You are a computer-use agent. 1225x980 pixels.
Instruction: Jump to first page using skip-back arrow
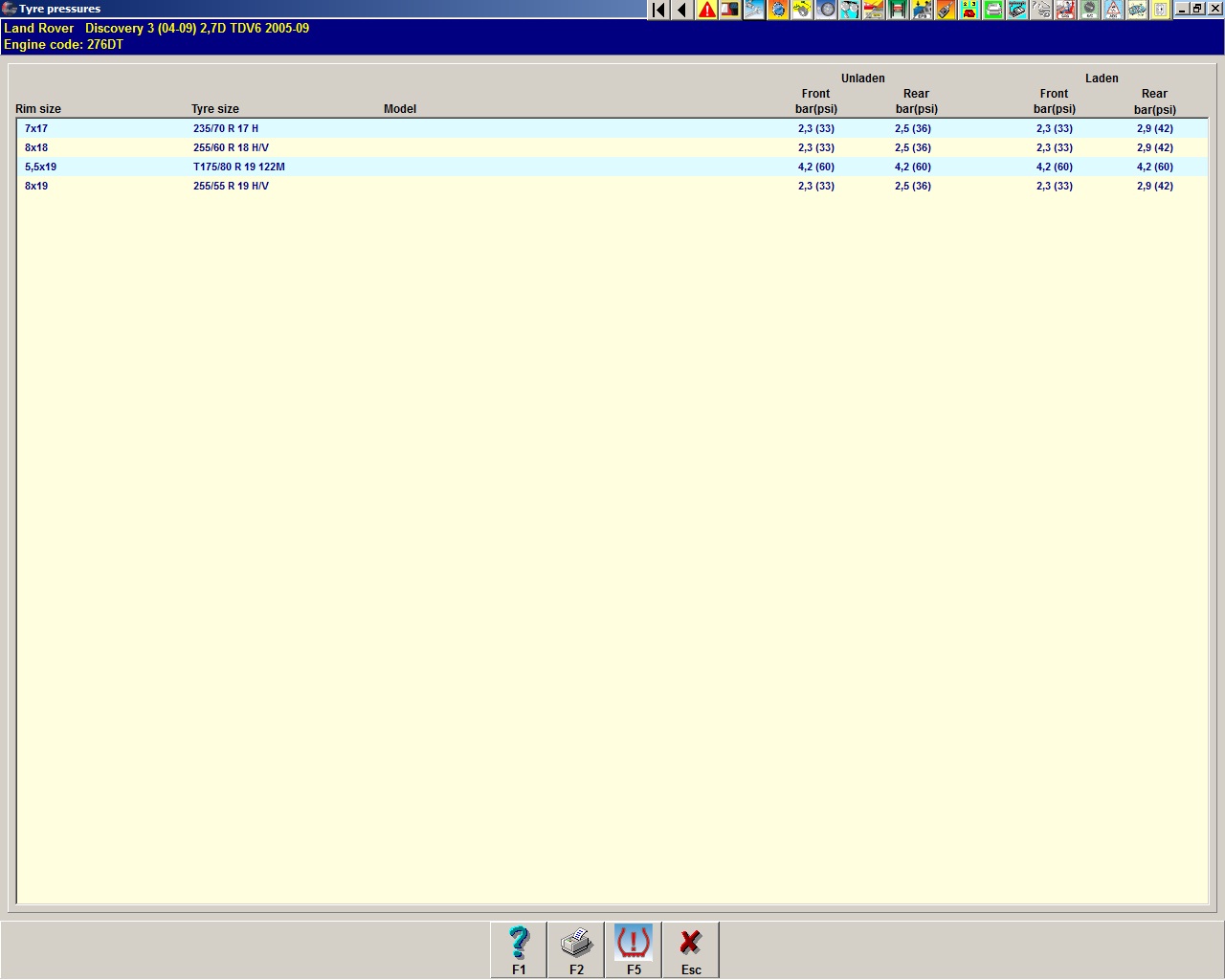click(658, 10)
